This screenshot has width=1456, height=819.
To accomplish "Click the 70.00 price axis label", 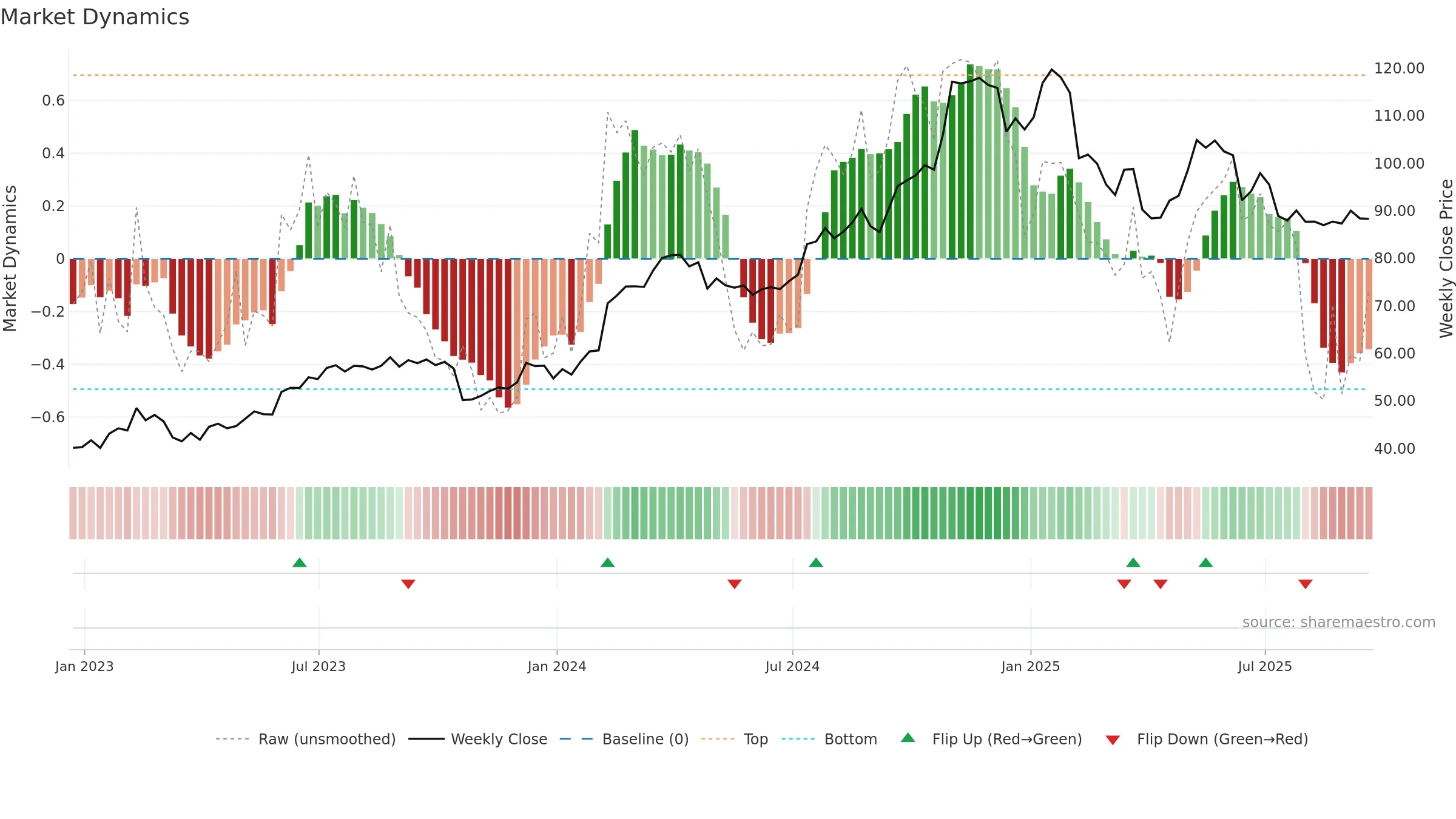I will (x=1395, y=306).
